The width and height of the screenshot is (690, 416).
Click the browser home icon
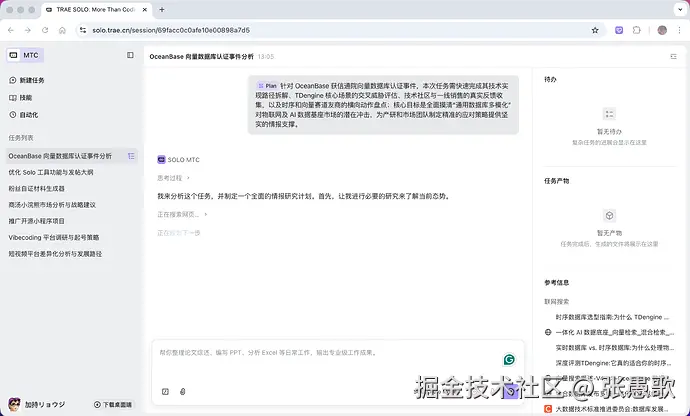(62, 30)
